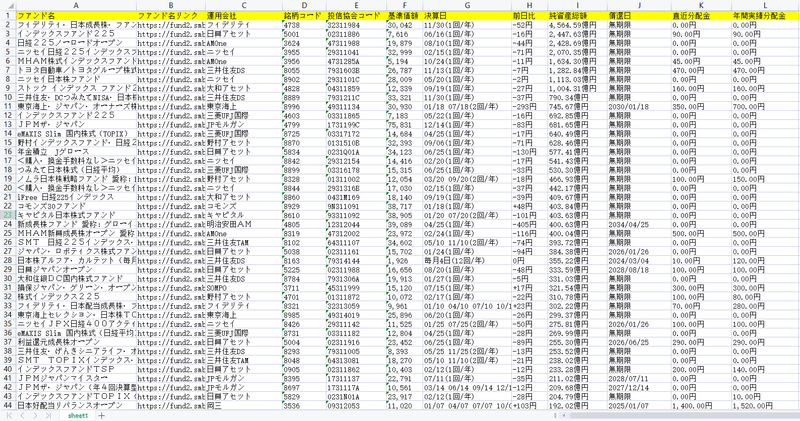Select the annual dividend cell 1,520.00円
800x421 pixels.
click(x=765, y=405)
